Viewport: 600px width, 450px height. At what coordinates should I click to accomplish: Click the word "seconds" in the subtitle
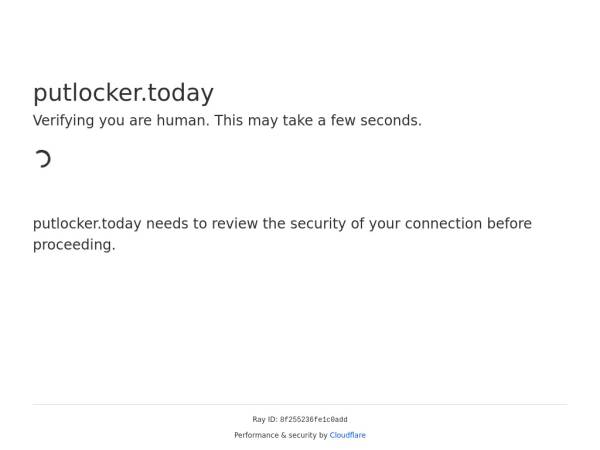point(388,121)
